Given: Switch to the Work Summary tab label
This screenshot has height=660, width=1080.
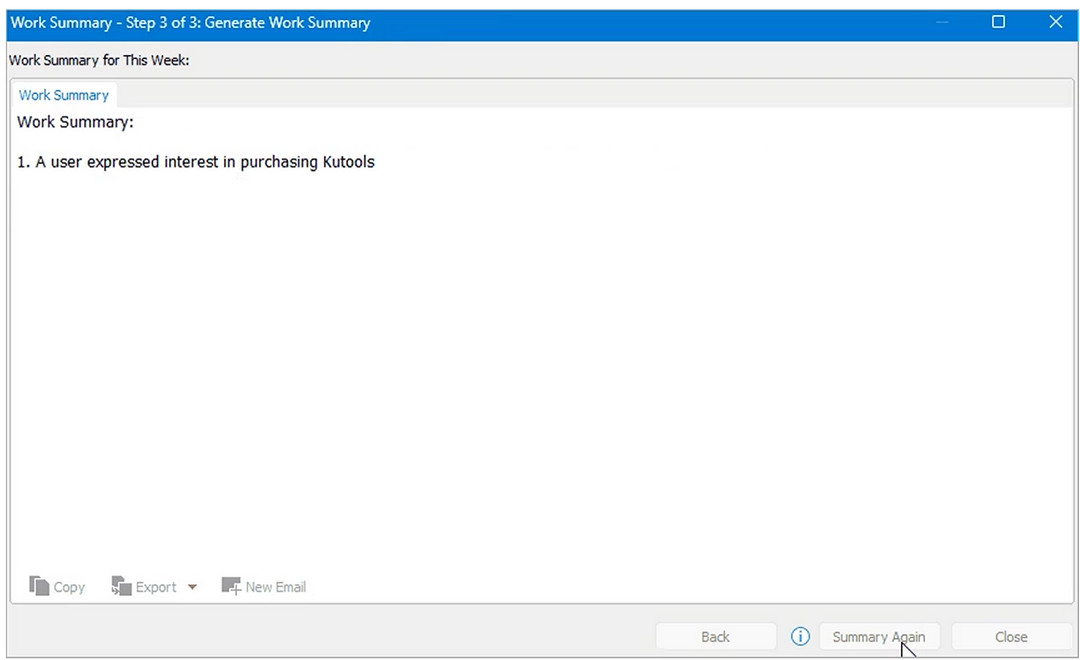Looking at the screenshot, I should [x=63, y=94].
